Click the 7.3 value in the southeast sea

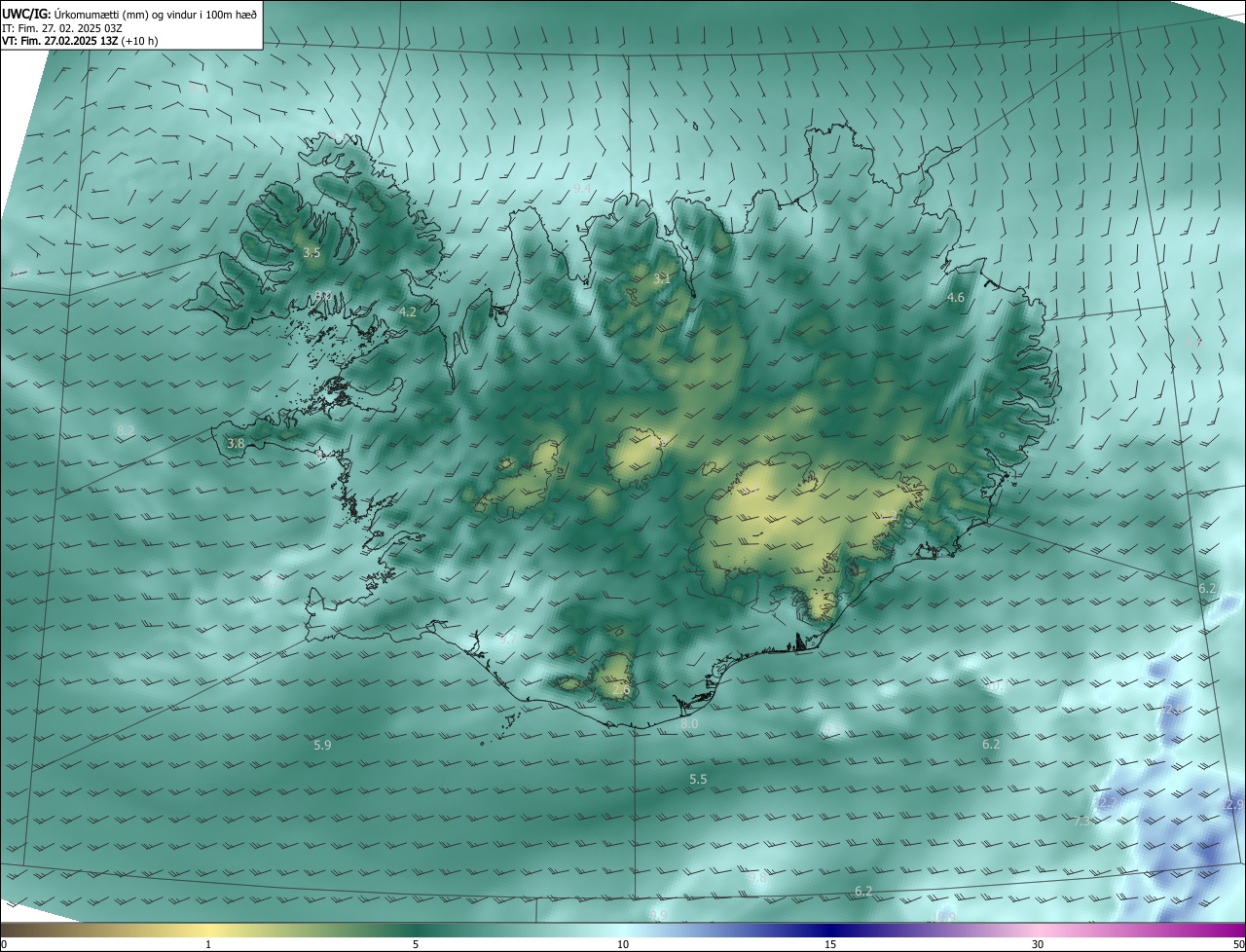tap(1082, 821)
